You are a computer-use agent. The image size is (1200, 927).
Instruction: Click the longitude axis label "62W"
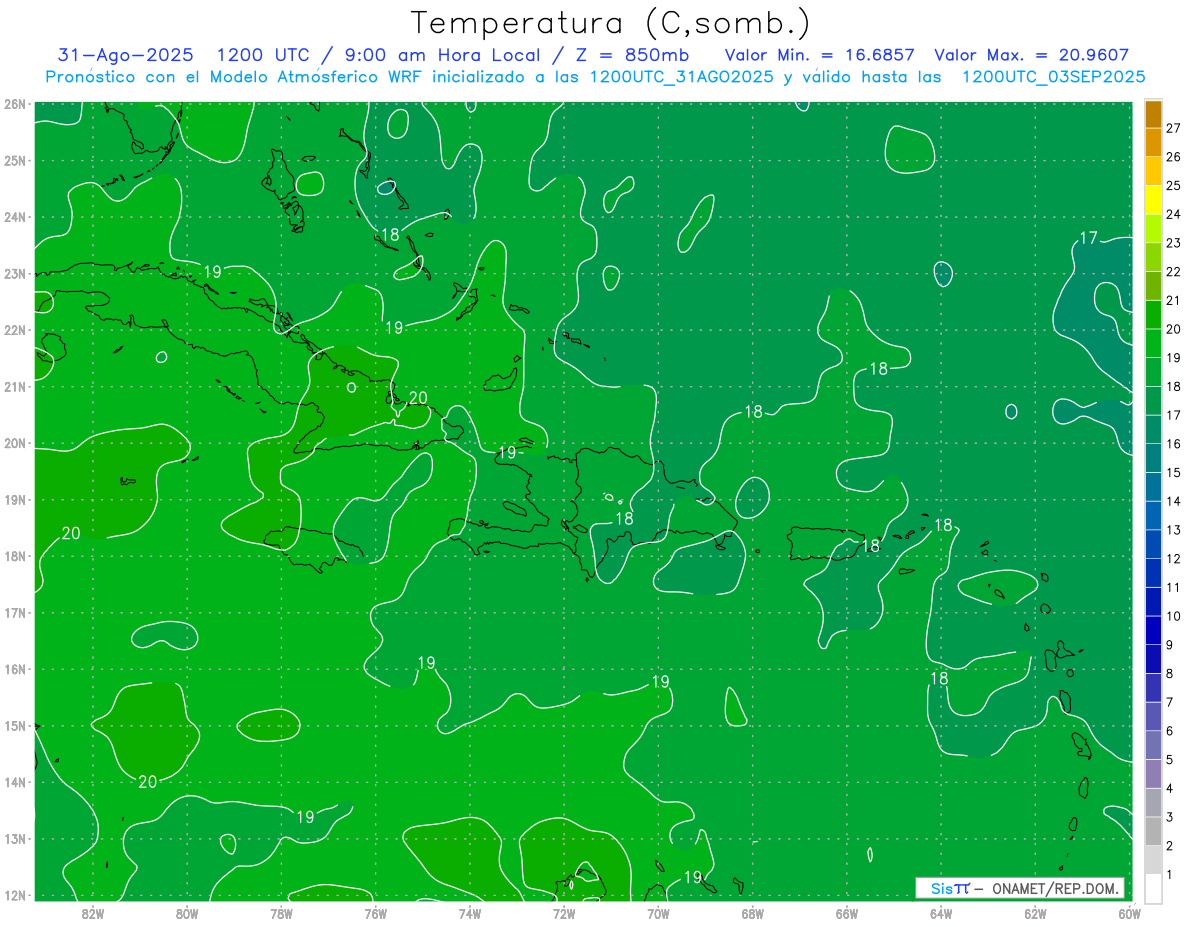(x=1035, y=912)
